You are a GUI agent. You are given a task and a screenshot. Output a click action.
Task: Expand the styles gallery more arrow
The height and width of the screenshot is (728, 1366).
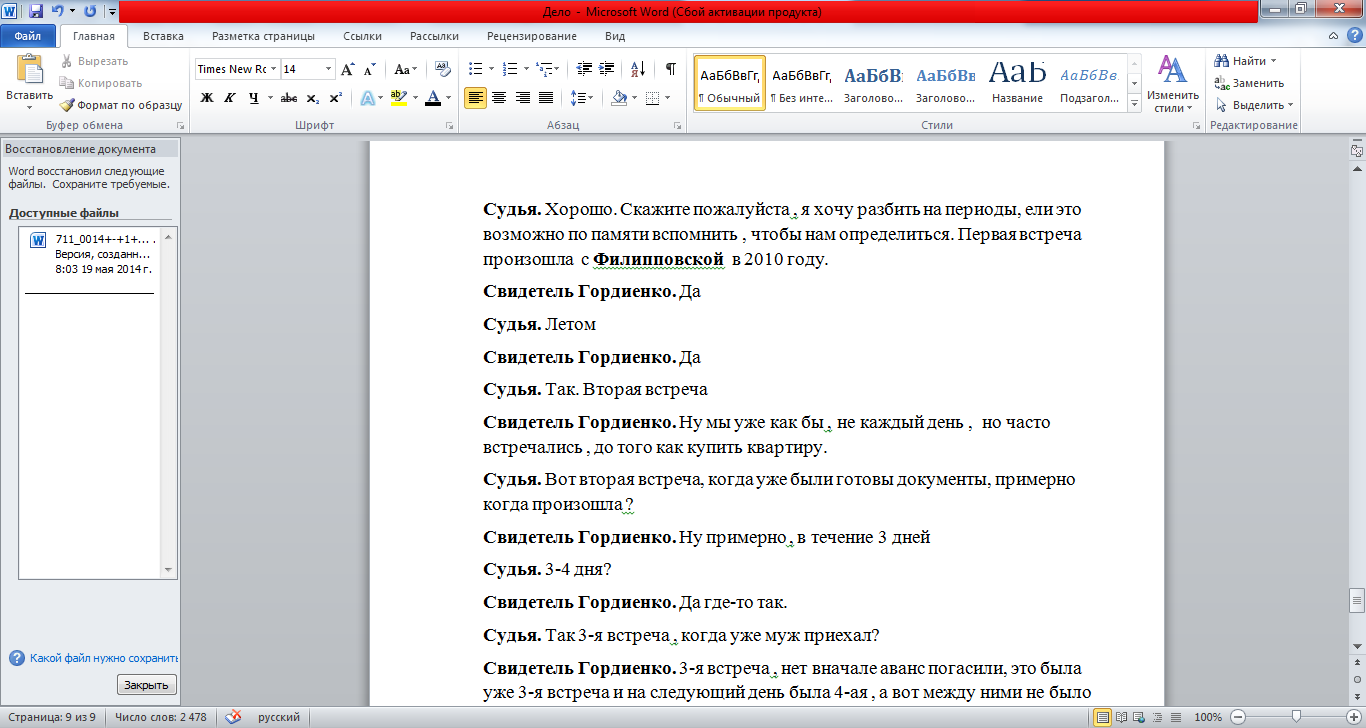coord(1134,105)
